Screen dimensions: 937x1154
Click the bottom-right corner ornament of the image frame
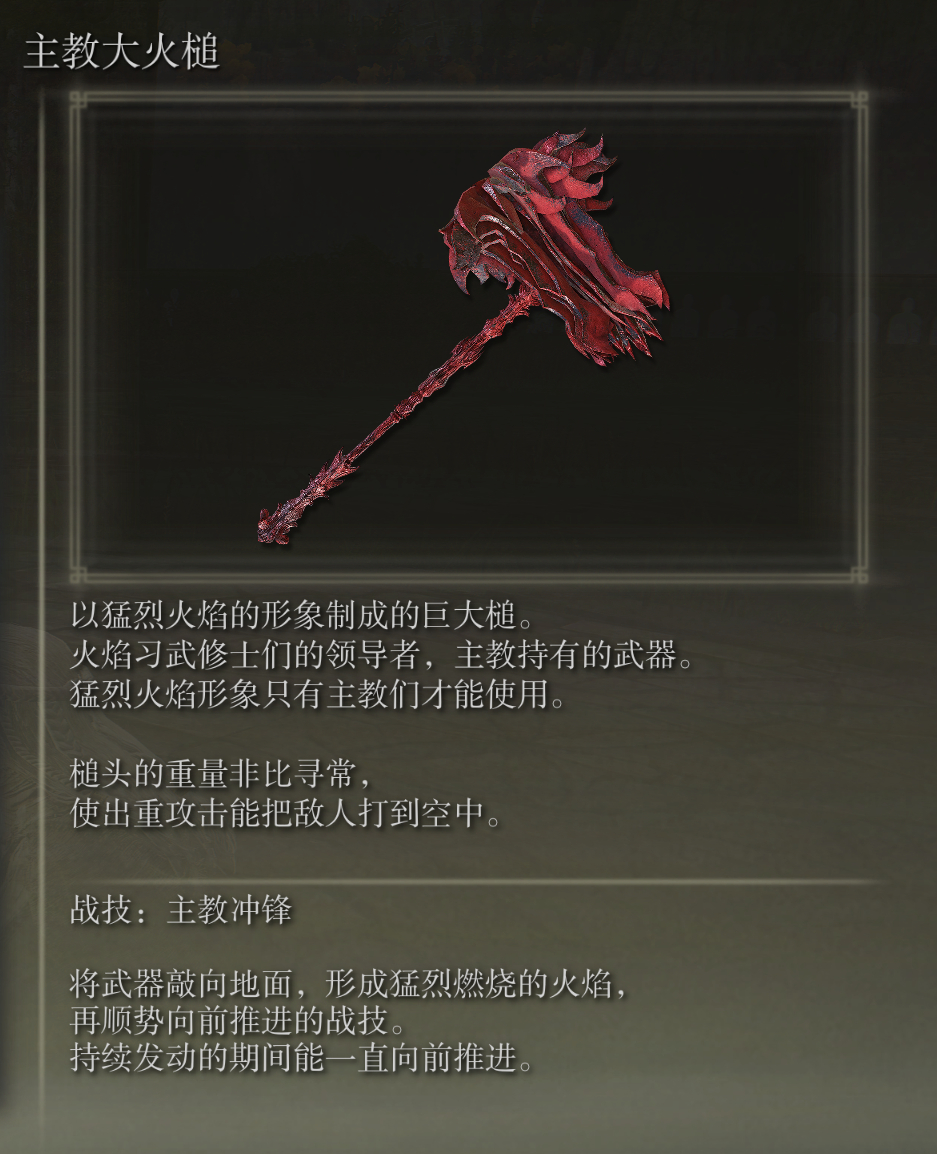point(859,575)
